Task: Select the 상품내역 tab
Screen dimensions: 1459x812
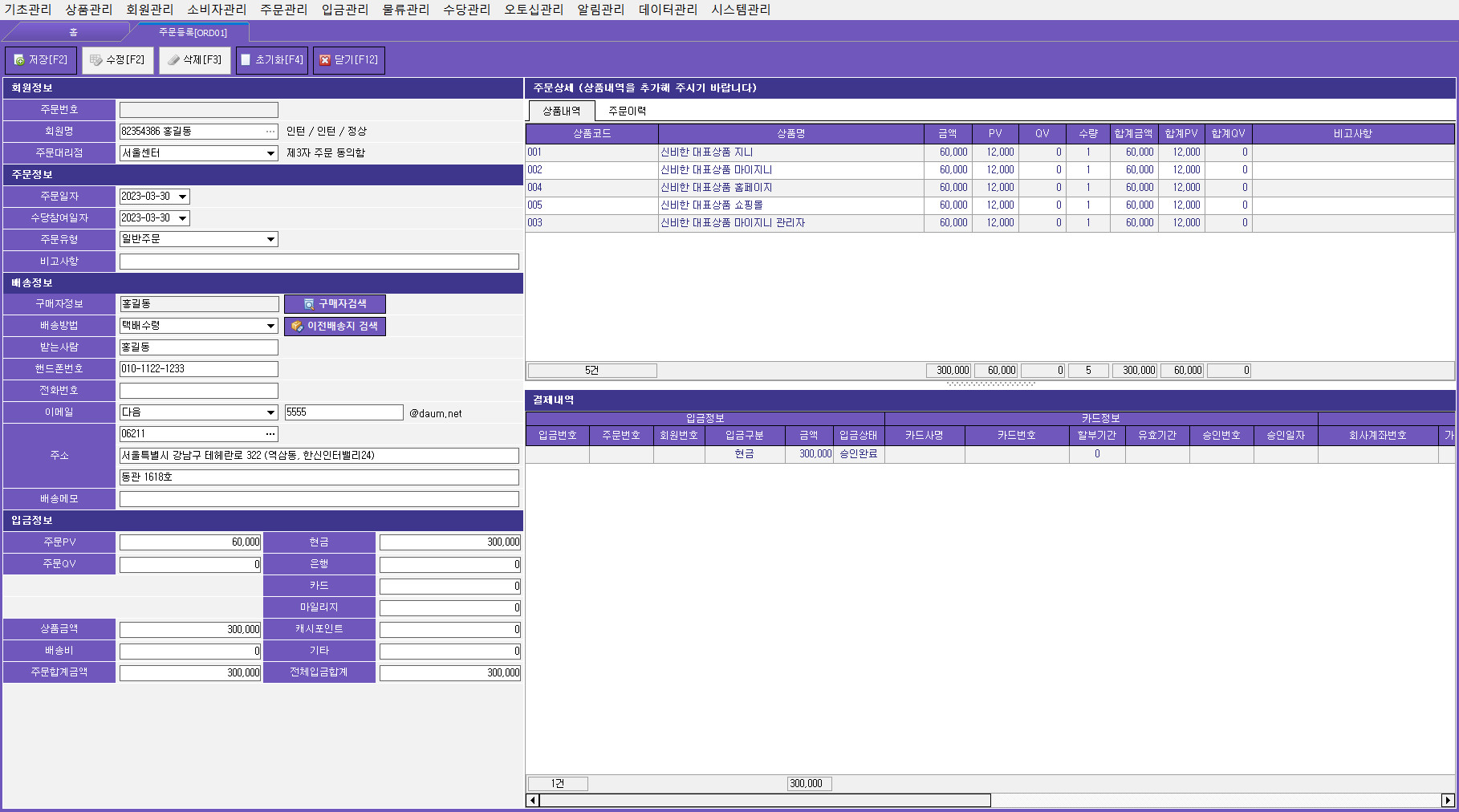Action: pyautogui.click(x=561, y=111)
